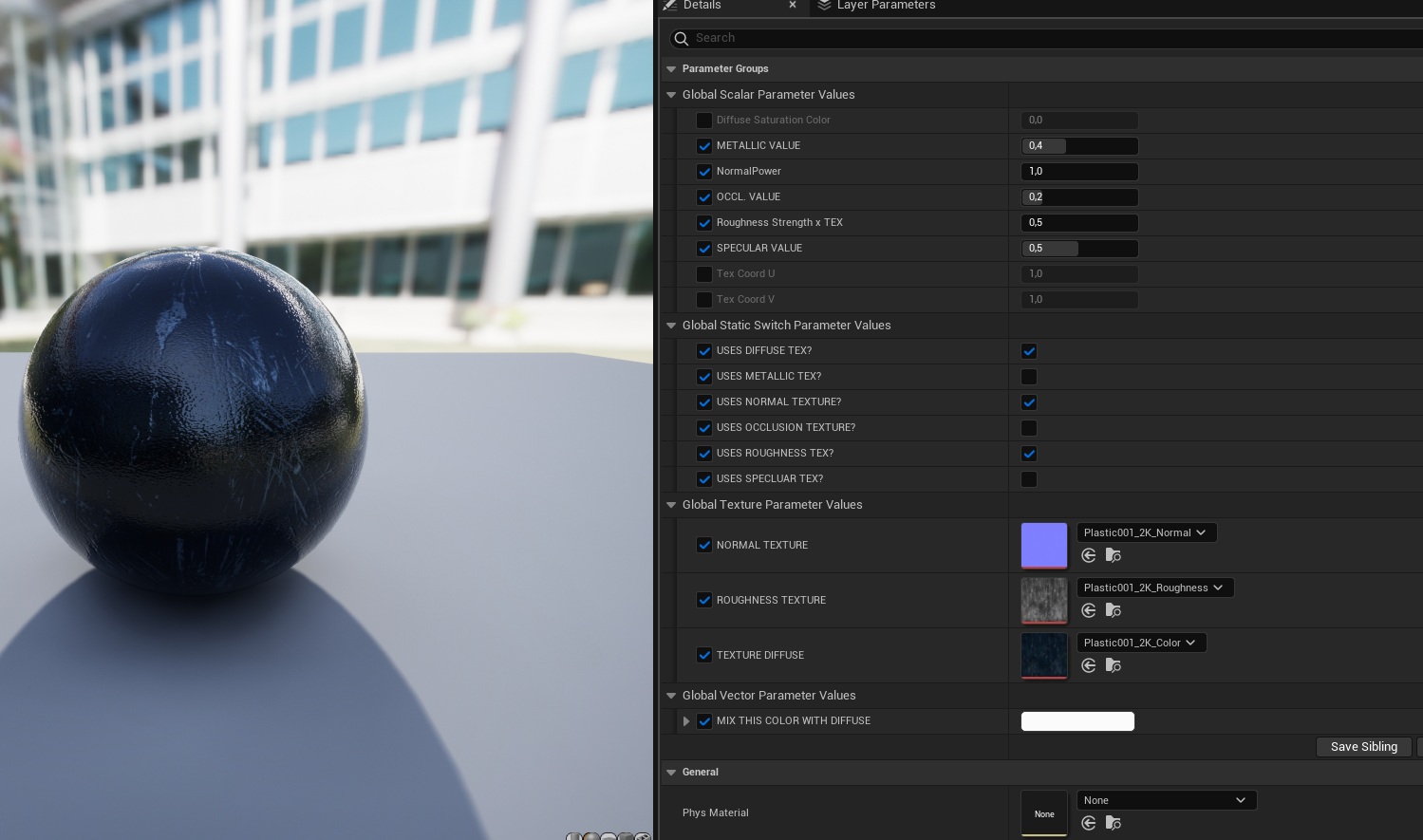
Task: Expand MIX THIS COLOR WITH DIFFUSE channels
Action: coord(686,721)
